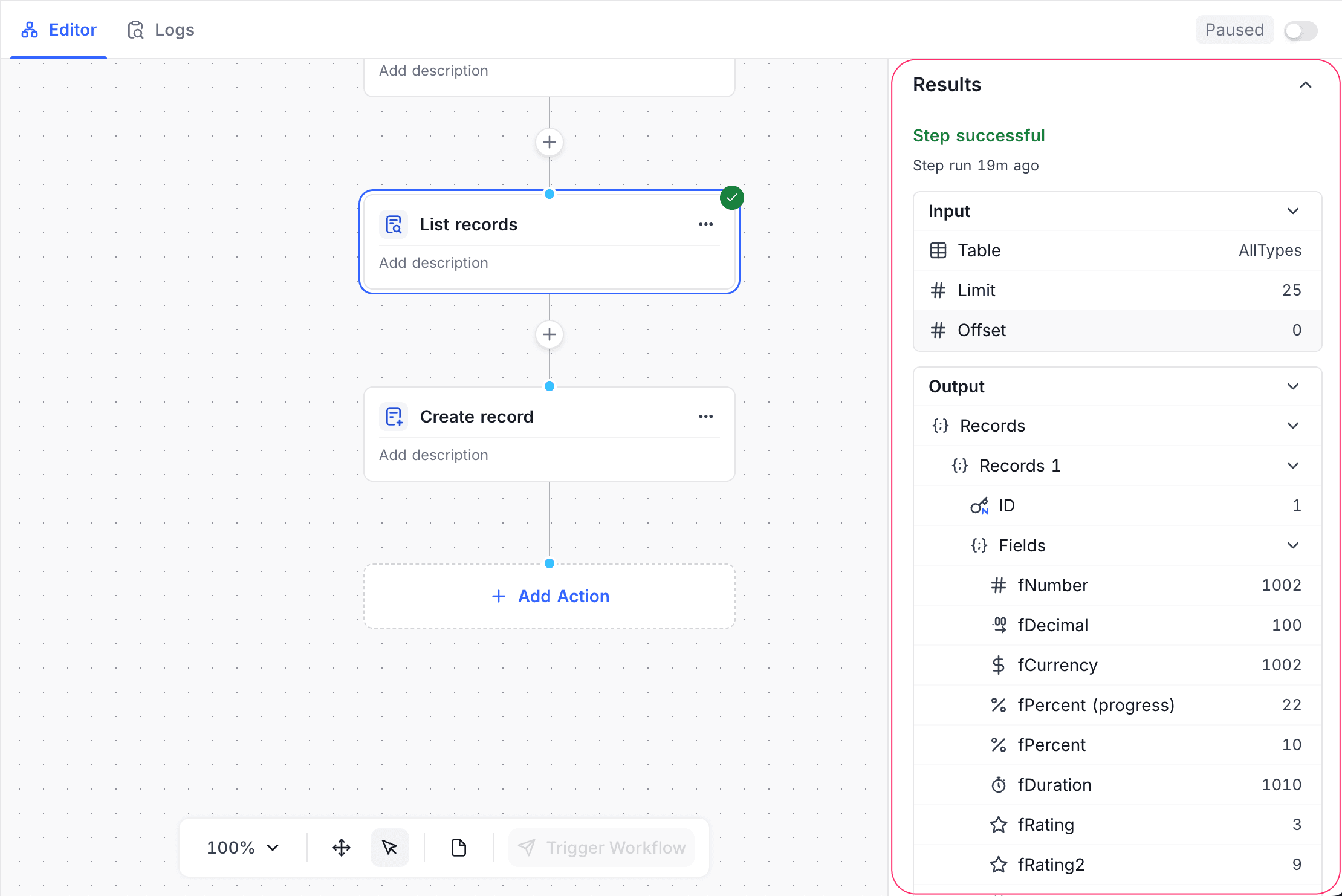Collapse the Records 1 entry in Output
The height and width of the screenshot is (896, 1342).
pos(1293,465)
